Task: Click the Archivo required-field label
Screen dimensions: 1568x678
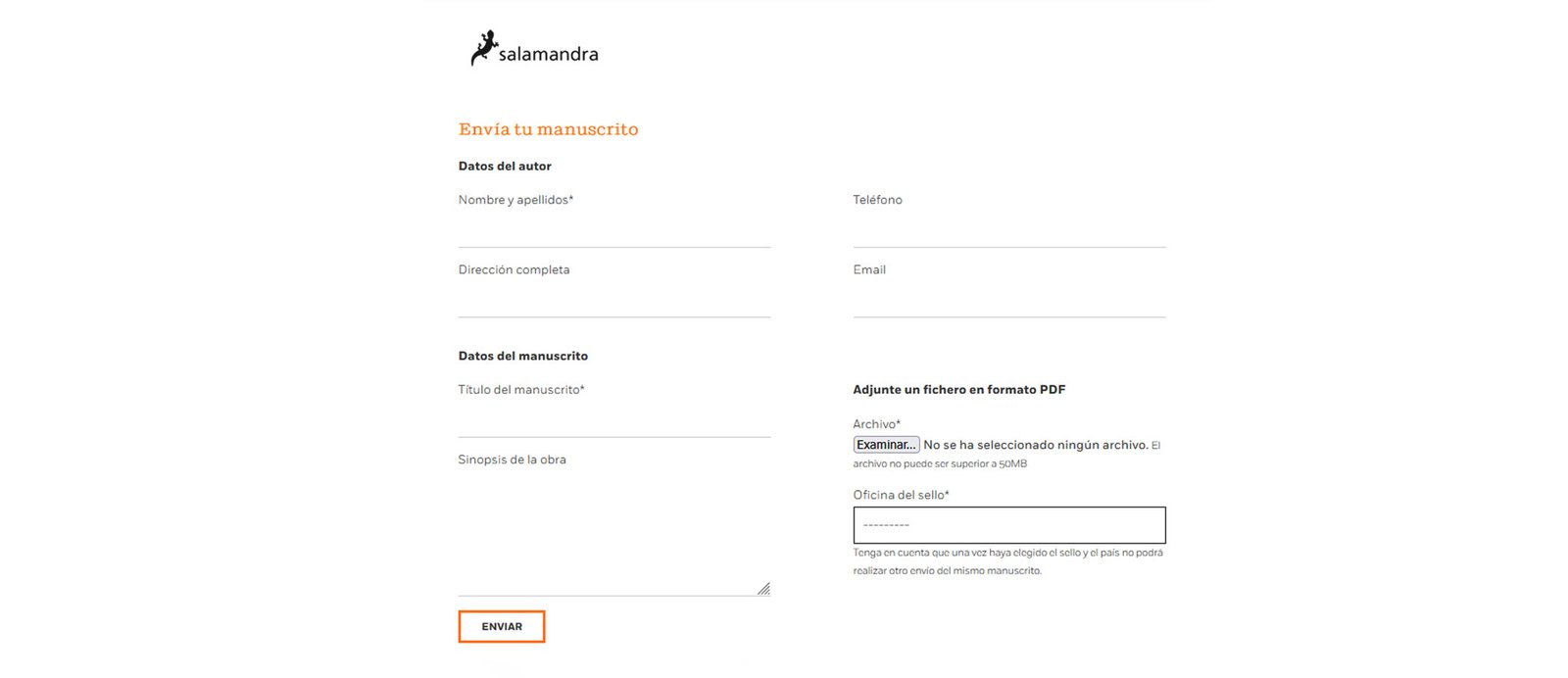Action: point(875,423)
